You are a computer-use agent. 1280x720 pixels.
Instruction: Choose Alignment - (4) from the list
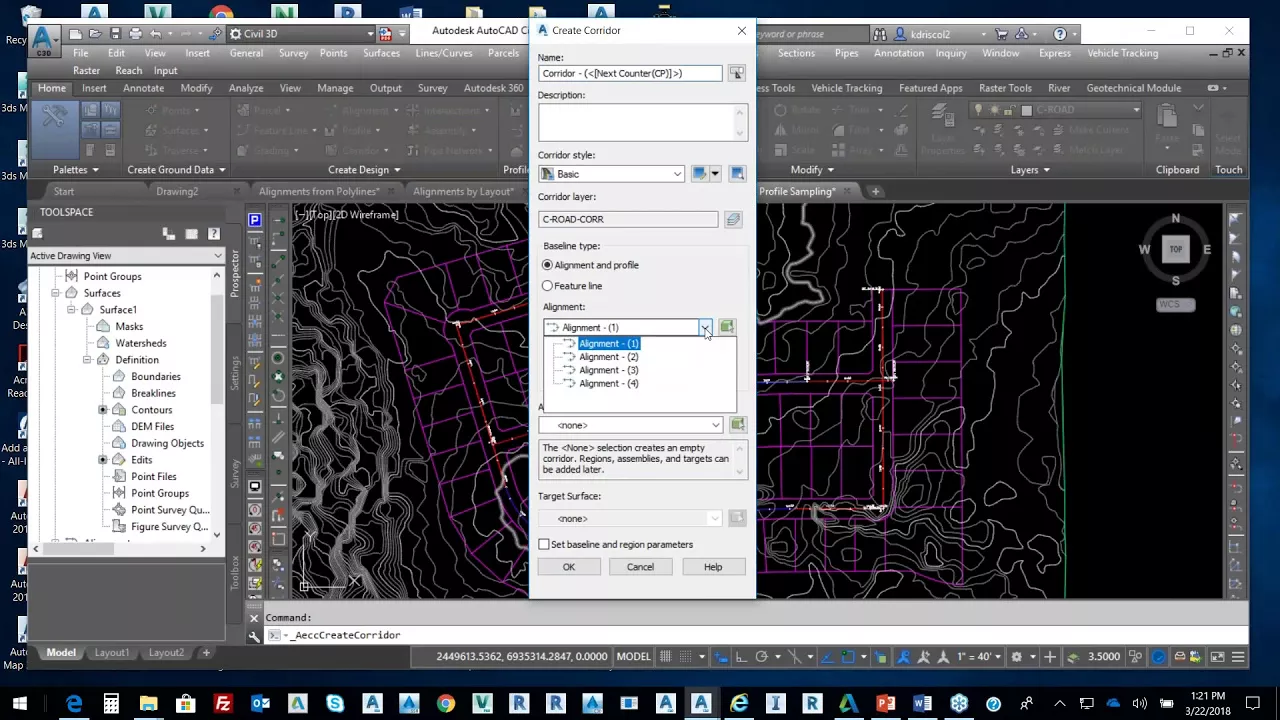click(x=608, y=383)
